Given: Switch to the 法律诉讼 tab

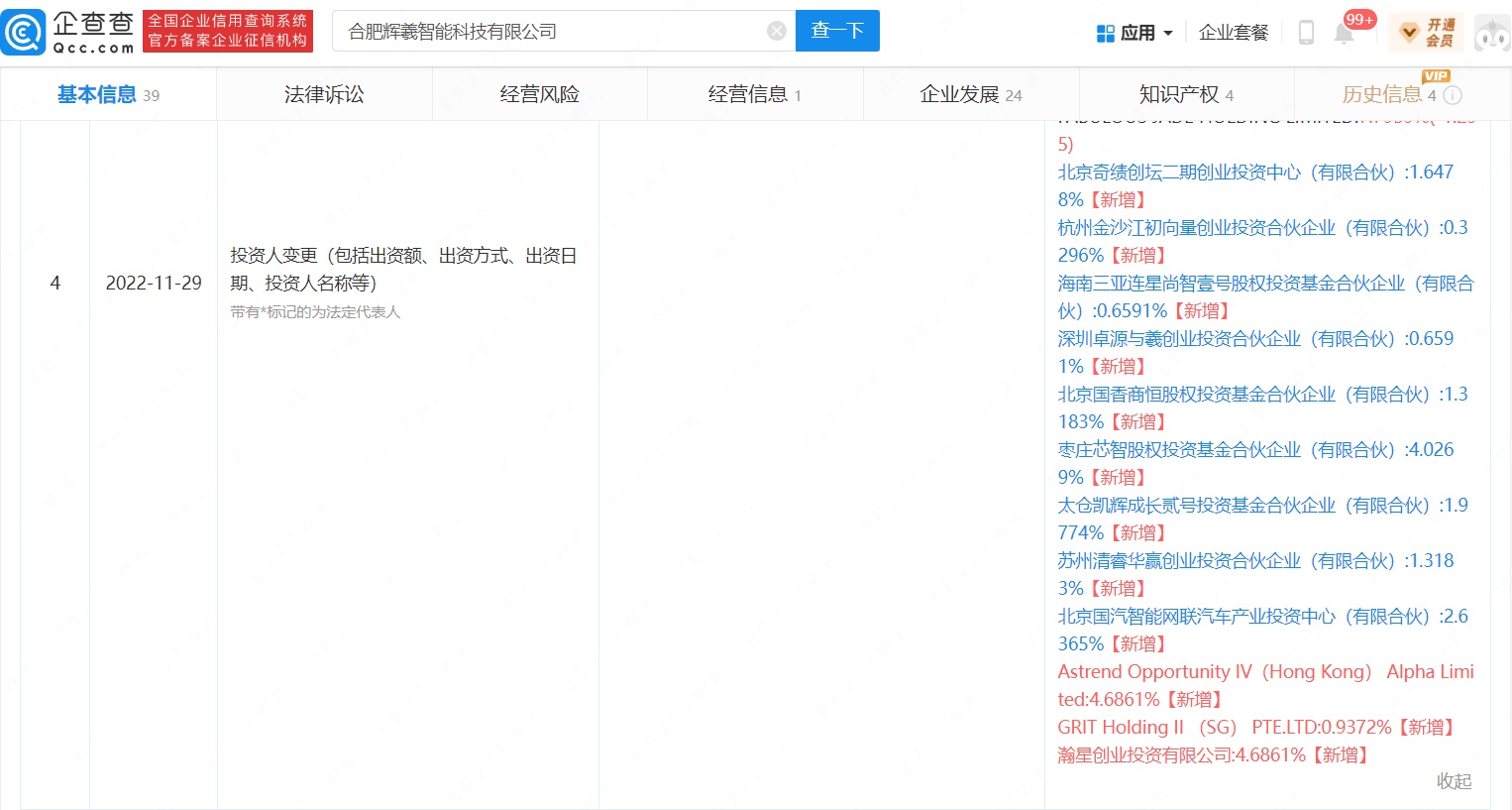Looking at the screenshot, I should 324,94.
